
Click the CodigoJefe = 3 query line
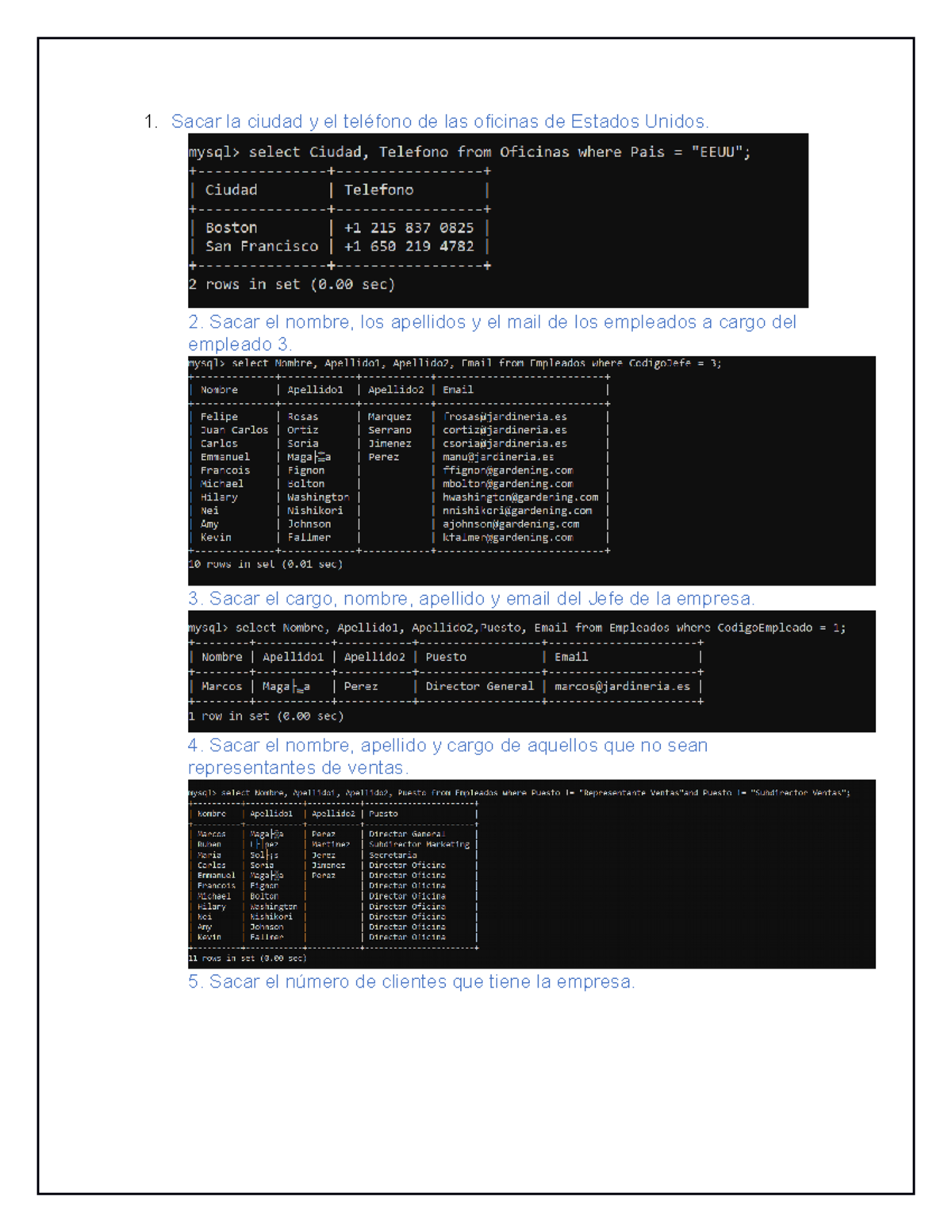(455, 363)
